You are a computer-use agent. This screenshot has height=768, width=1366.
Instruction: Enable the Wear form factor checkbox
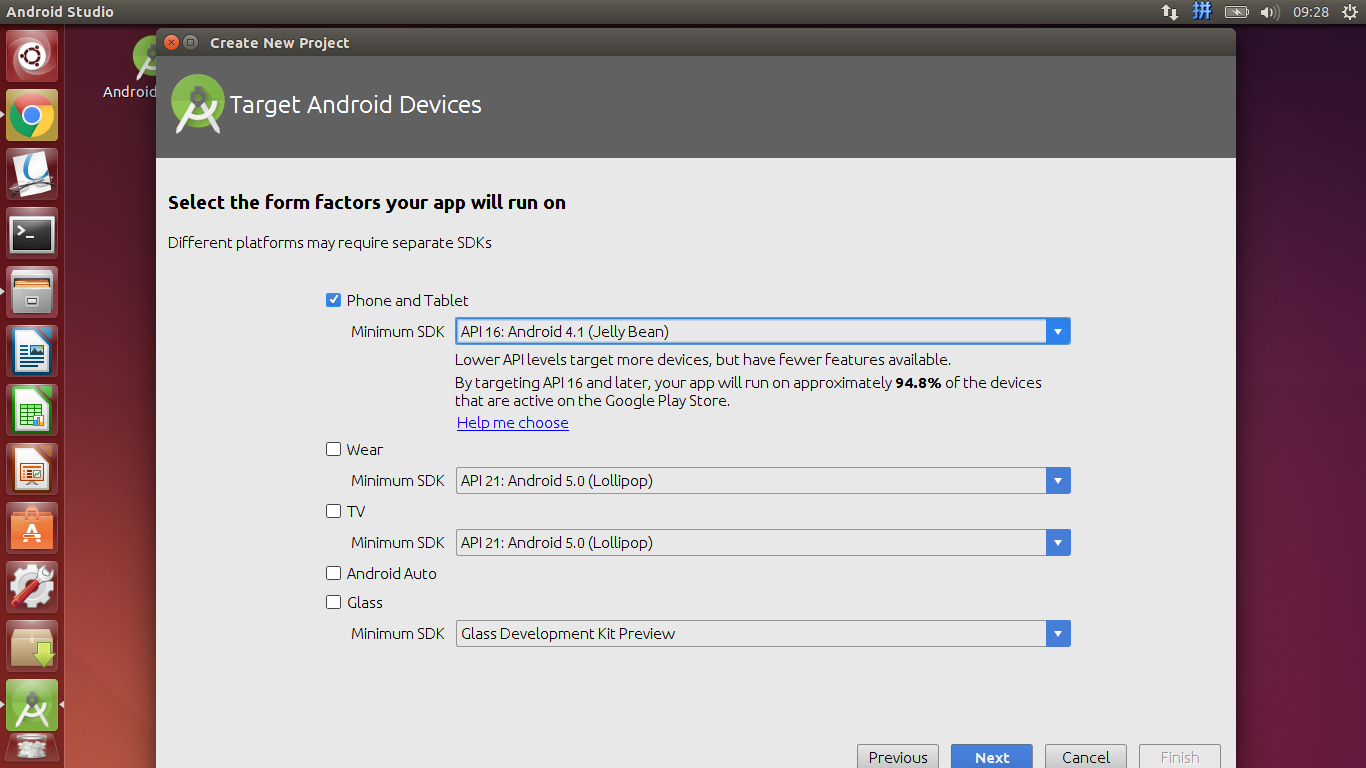(334, 449)
